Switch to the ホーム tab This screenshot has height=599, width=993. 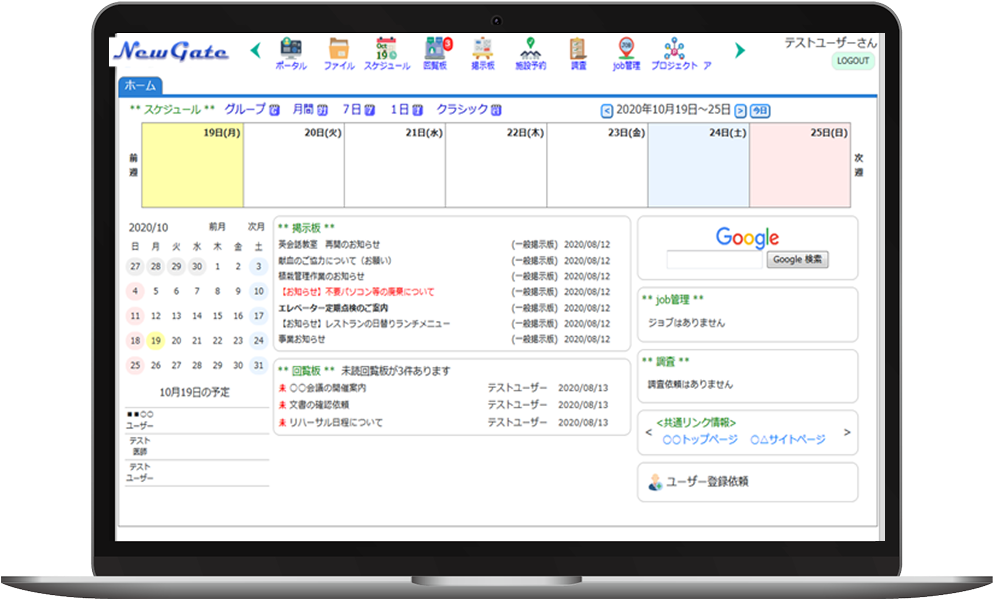click(139, 86)
